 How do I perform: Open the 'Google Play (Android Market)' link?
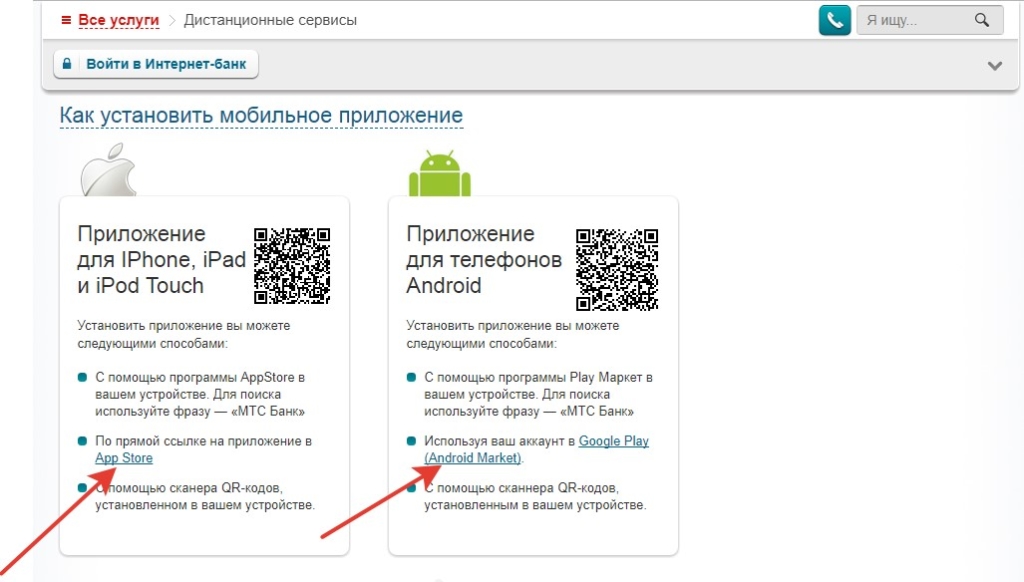coord(537,449)
